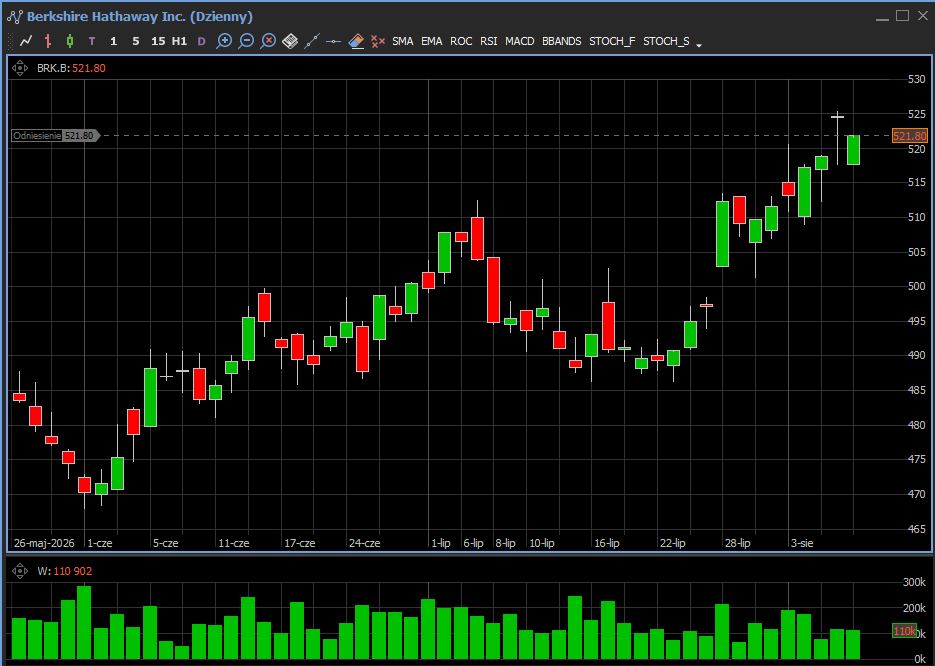Add MACD indicator

[x=519, y=41]
